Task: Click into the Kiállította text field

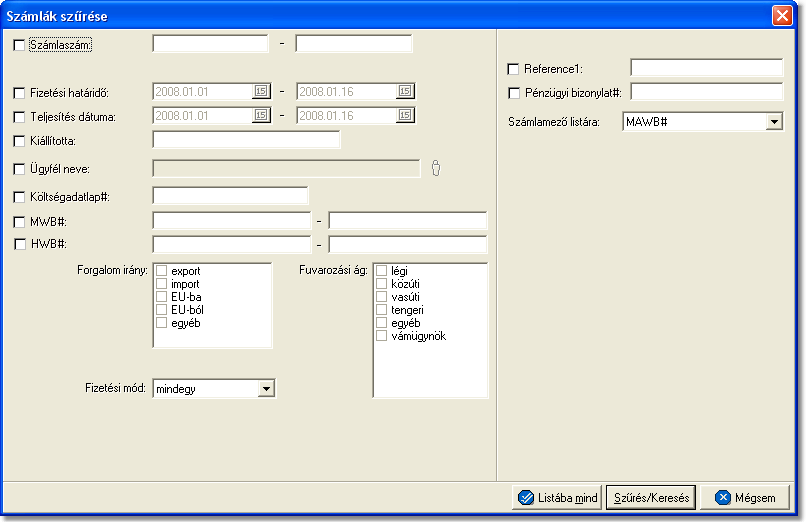Action: pos(246,139)
